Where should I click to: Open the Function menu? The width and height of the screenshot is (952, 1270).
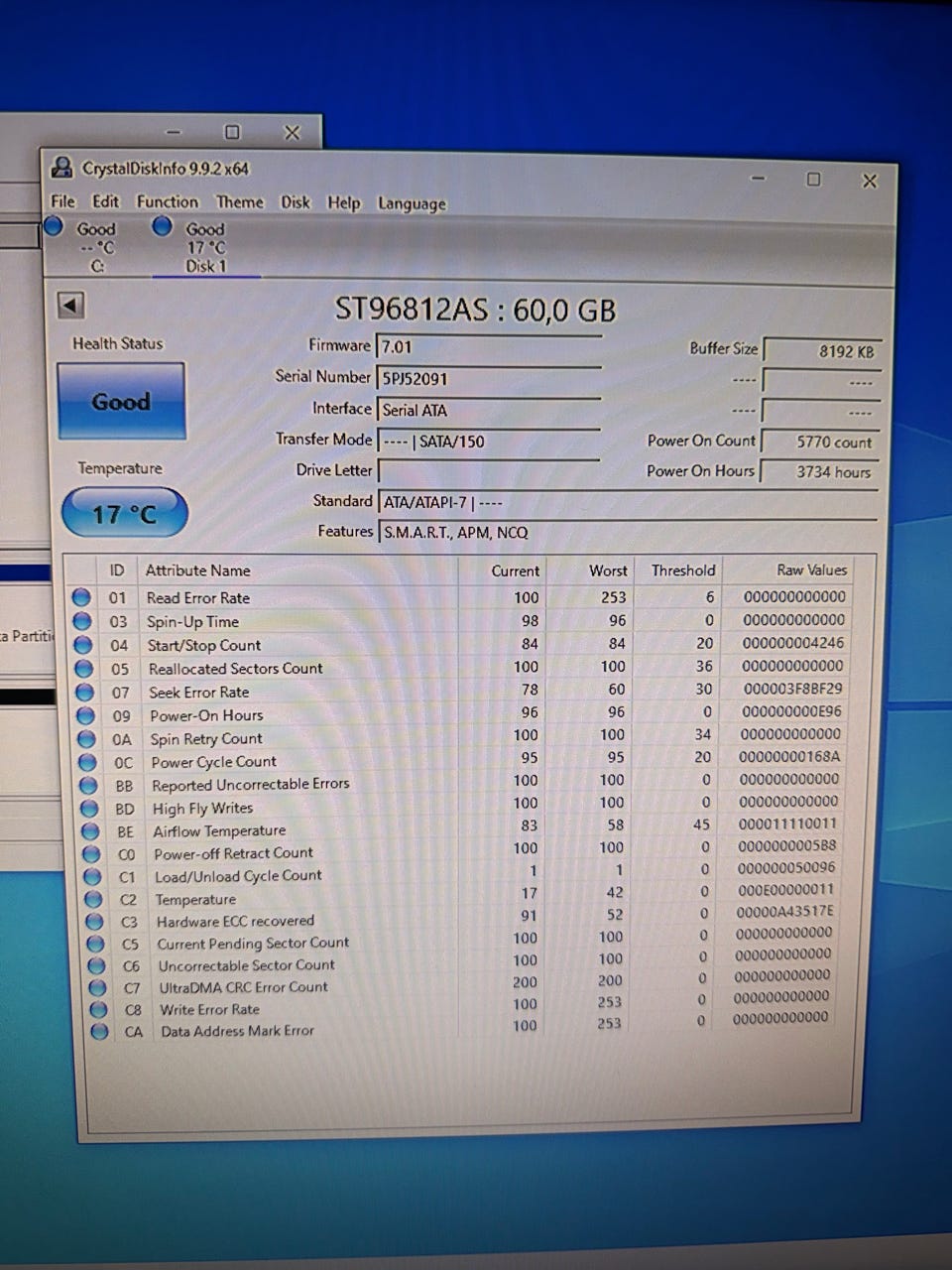tap(167, 201)
